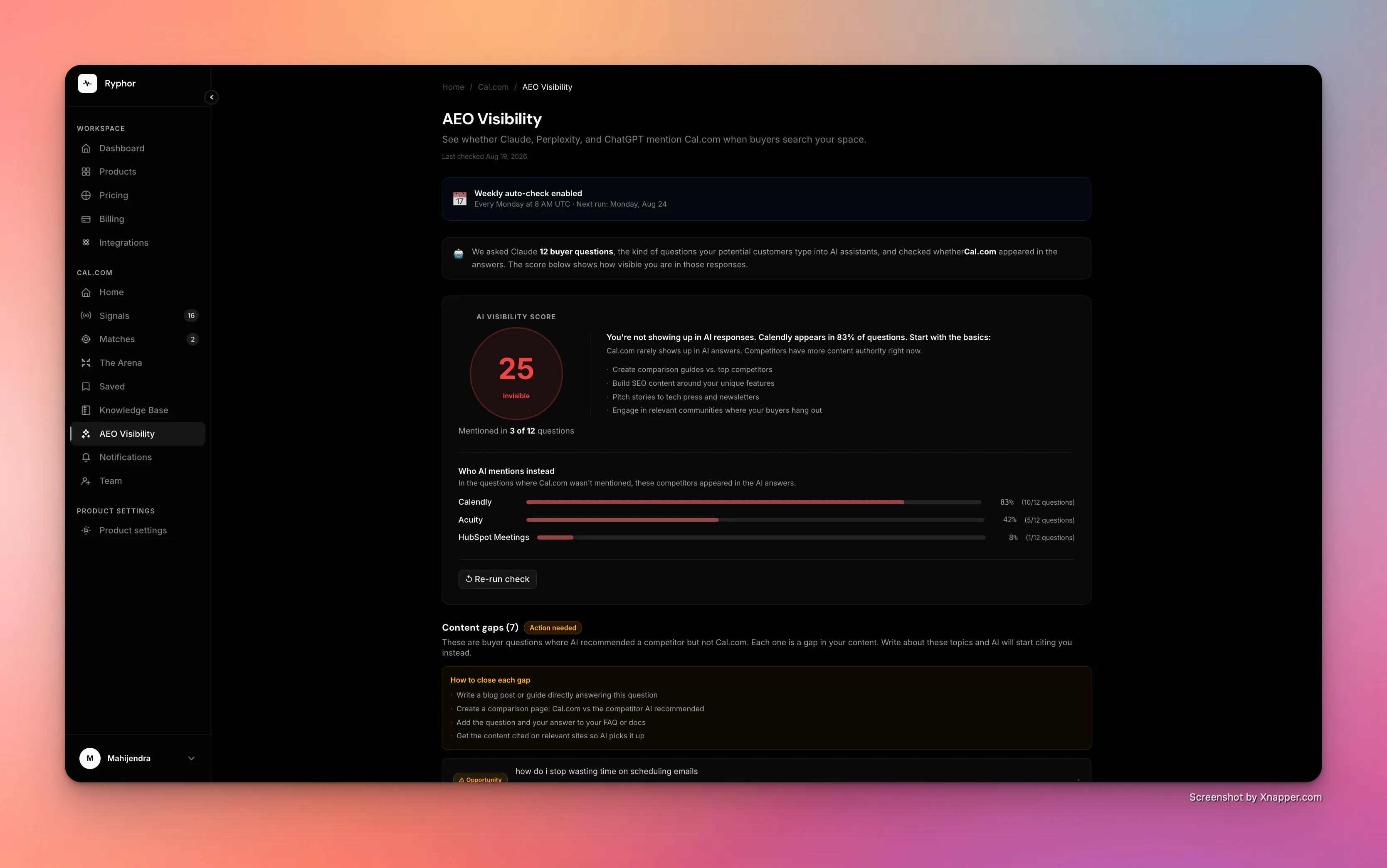Viewport: 1387px width, 868px height.
Task: Click 'Weekly auto-check enabled' text
Action: click(528, 193)
